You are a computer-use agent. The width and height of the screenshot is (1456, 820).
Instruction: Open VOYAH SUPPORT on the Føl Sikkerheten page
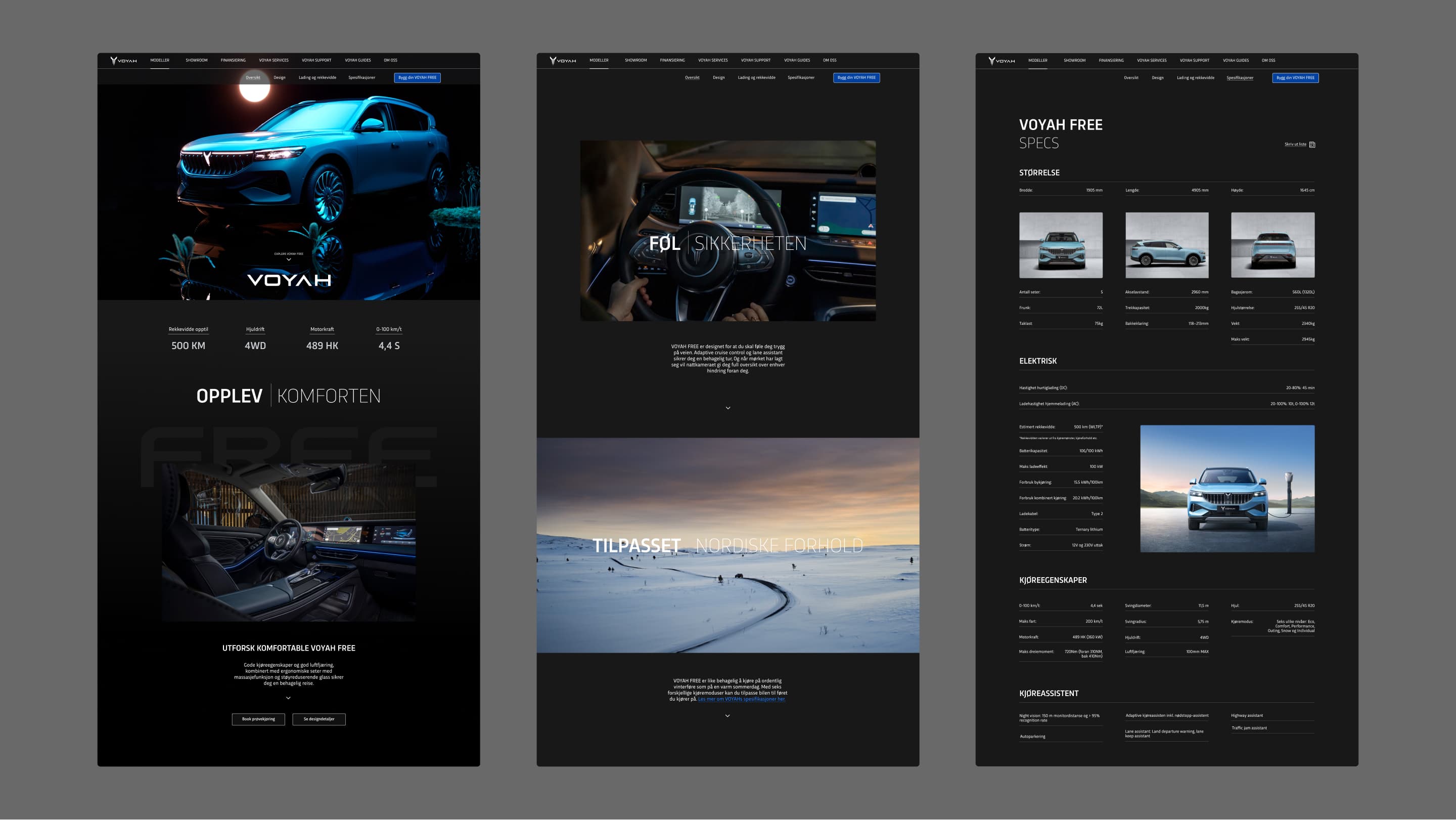coord(756,61)
